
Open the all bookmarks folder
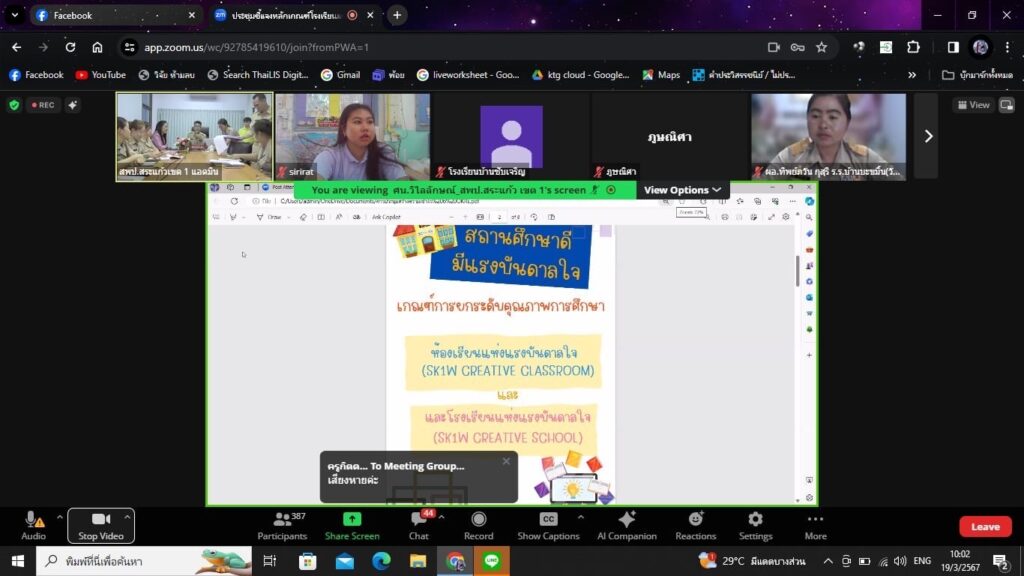pyautogui.click(x=977, y=75)
